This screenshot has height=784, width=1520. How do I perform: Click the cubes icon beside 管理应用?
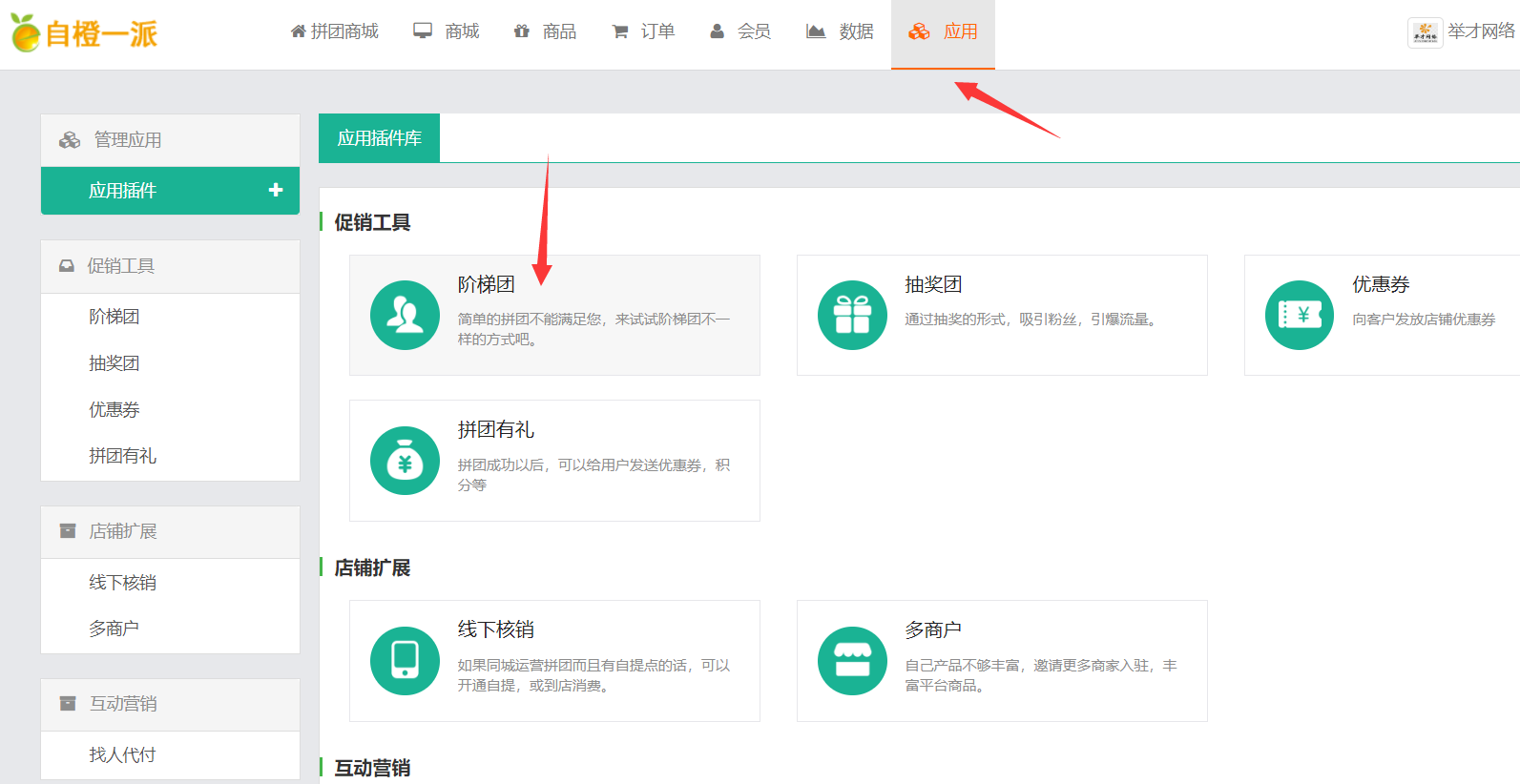(70, 140)
